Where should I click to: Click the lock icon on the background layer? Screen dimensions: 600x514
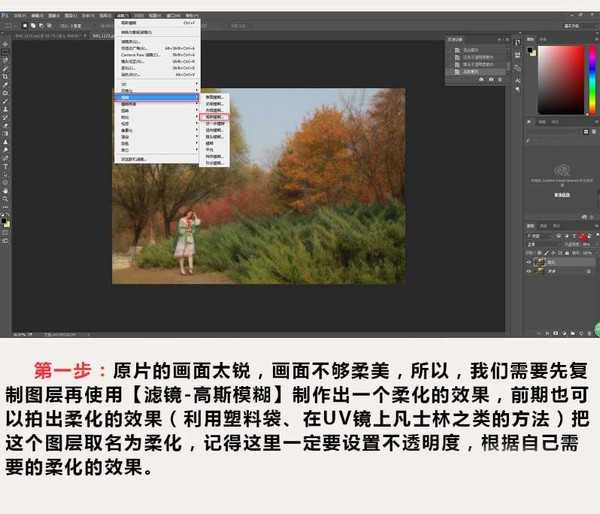click(x=590, y=270)
